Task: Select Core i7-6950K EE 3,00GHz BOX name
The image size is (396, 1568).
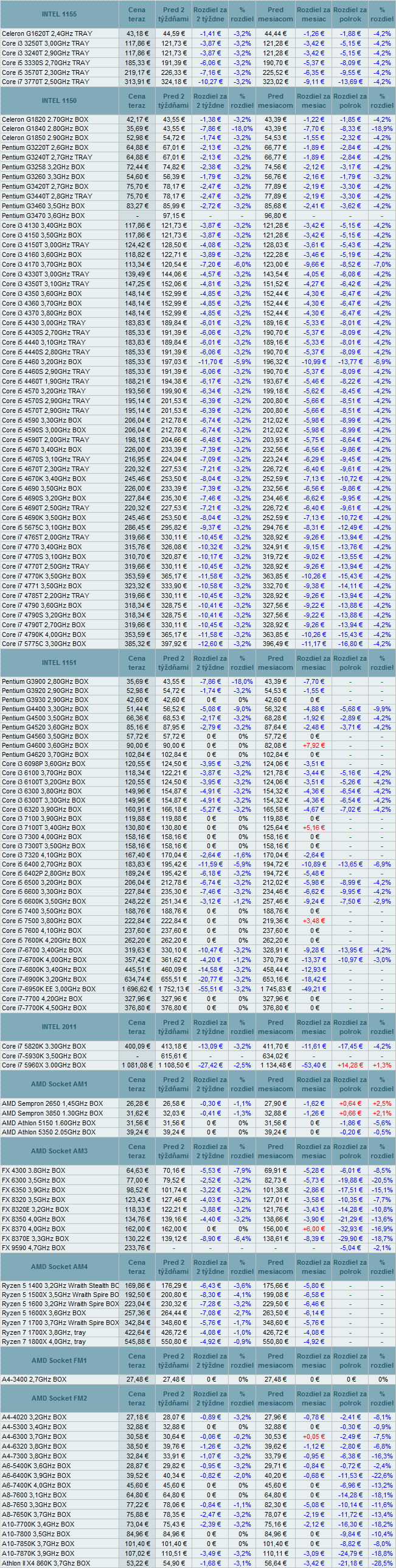Action: coord(49,989)
